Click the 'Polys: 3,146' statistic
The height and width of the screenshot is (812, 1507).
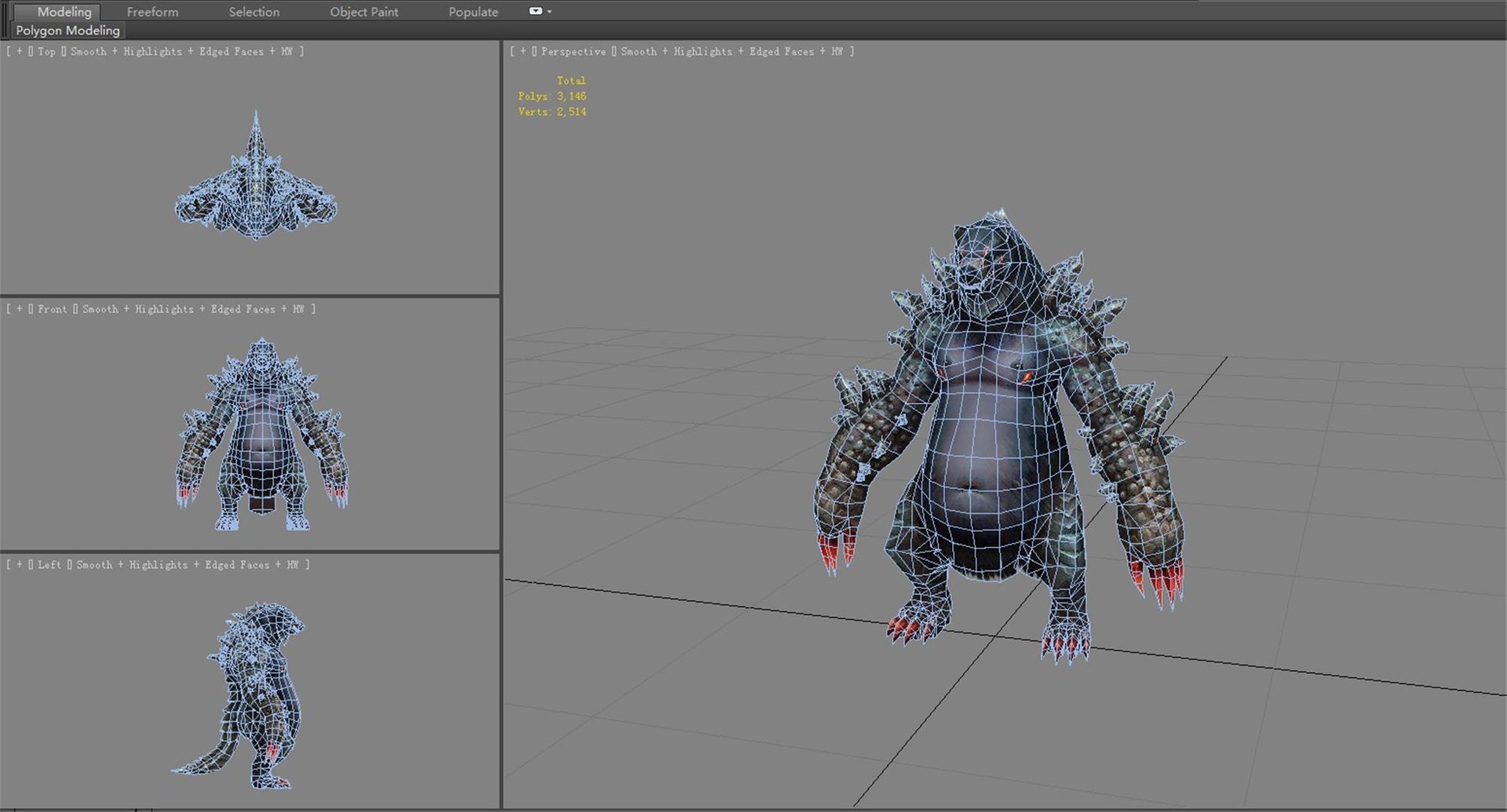[x=552, y=96]
